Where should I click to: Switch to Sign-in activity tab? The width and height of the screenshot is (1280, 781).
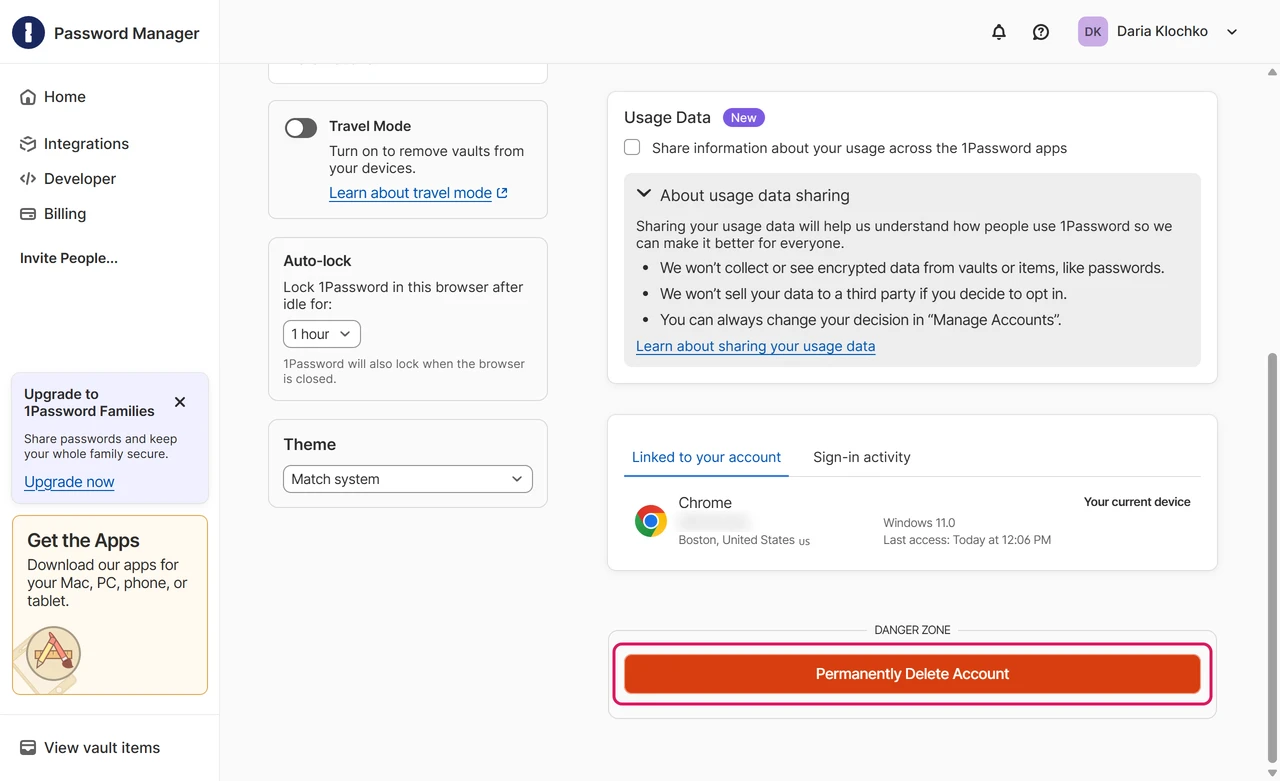(x=862, y=457)
